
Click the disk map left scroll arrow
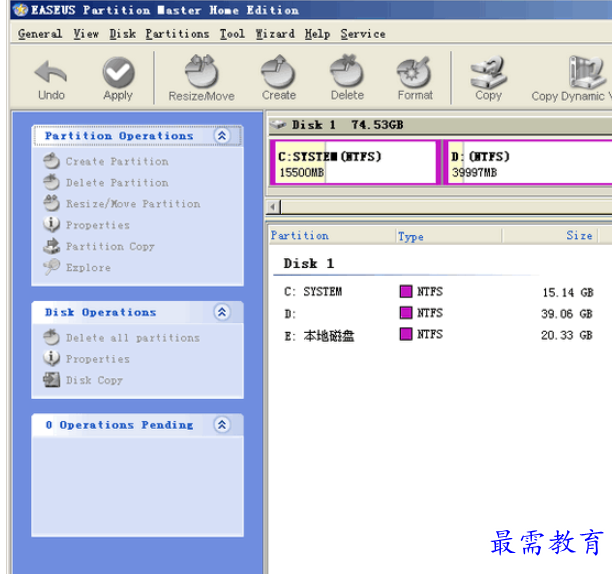point(274,207)
